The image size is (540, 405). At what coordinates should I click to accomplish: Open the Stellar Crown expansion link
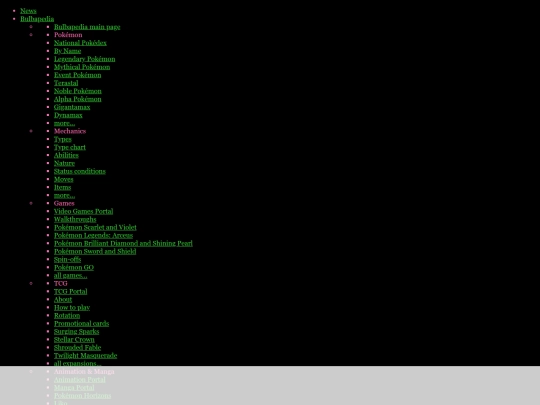[74, 340]
